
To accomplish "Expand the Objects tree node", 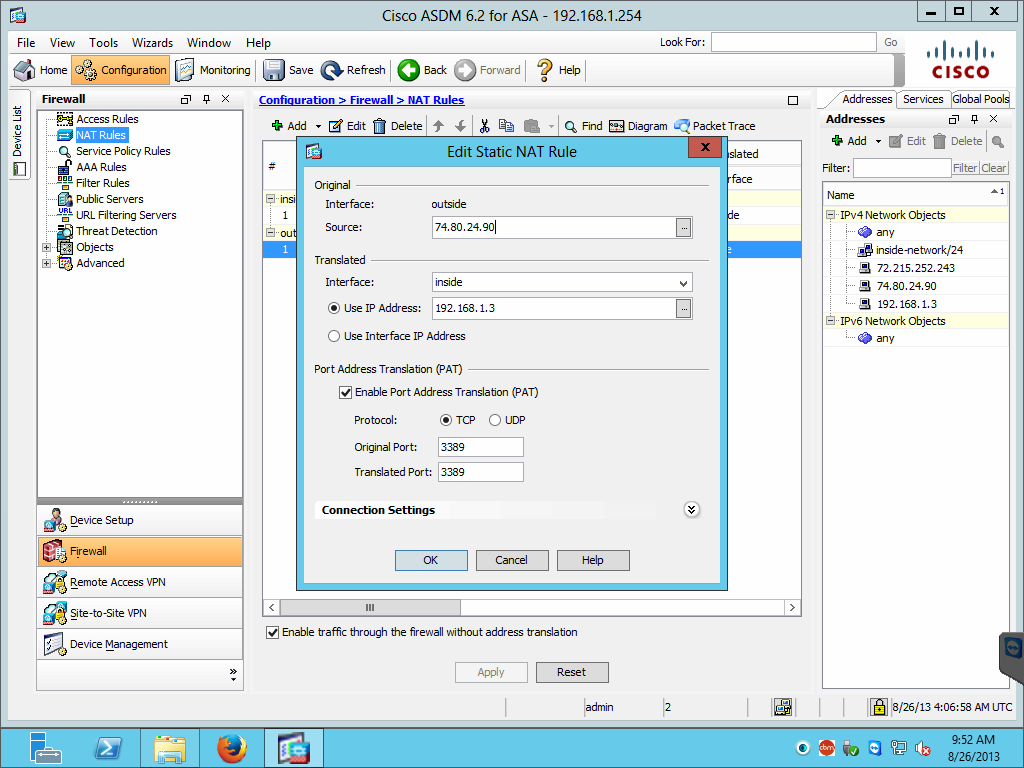I will click(46, 248).
